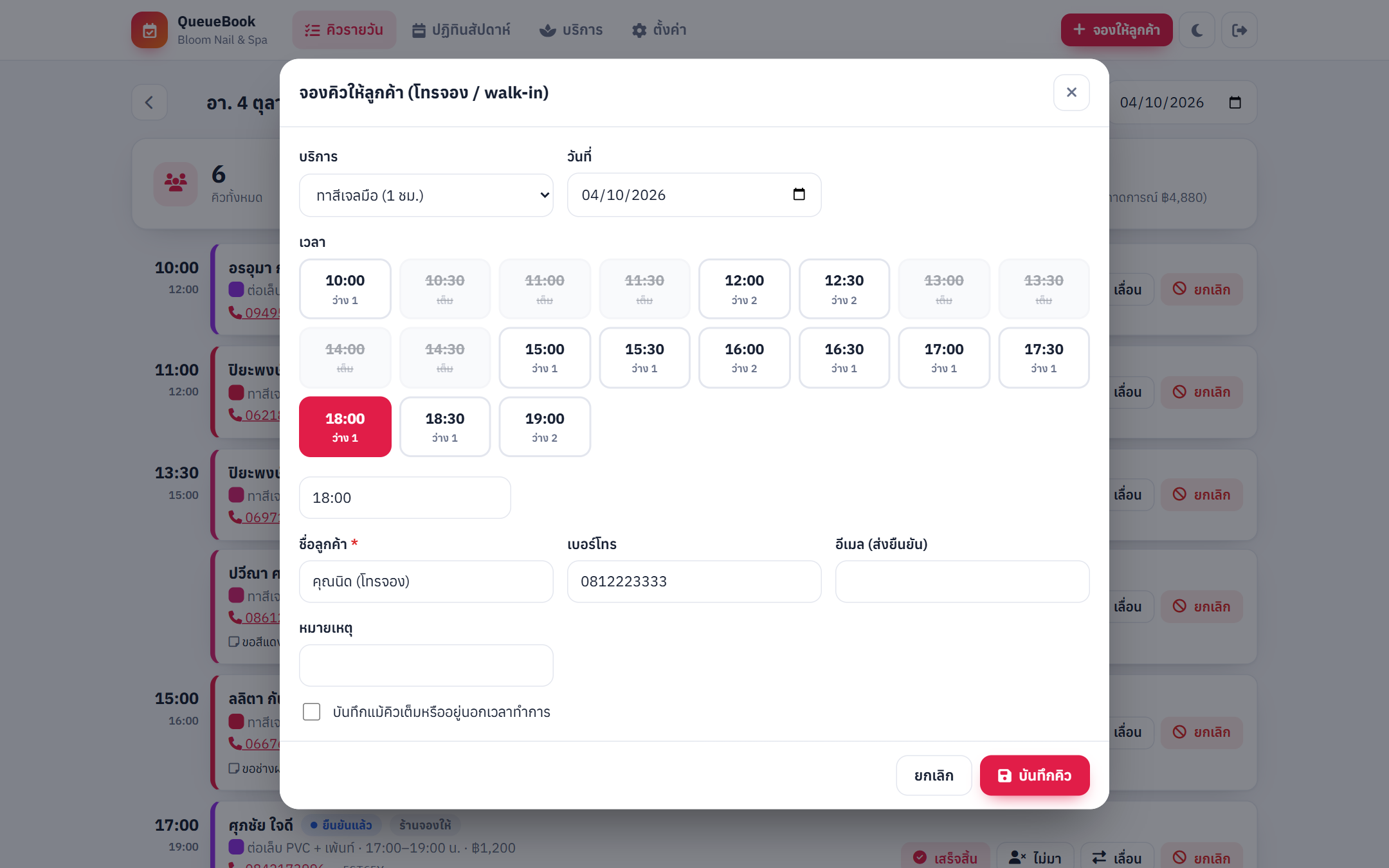Viewport: 1389px width, 868px height.
Task: Toggle dark mode moon icon
Action: coord(1197,30)
